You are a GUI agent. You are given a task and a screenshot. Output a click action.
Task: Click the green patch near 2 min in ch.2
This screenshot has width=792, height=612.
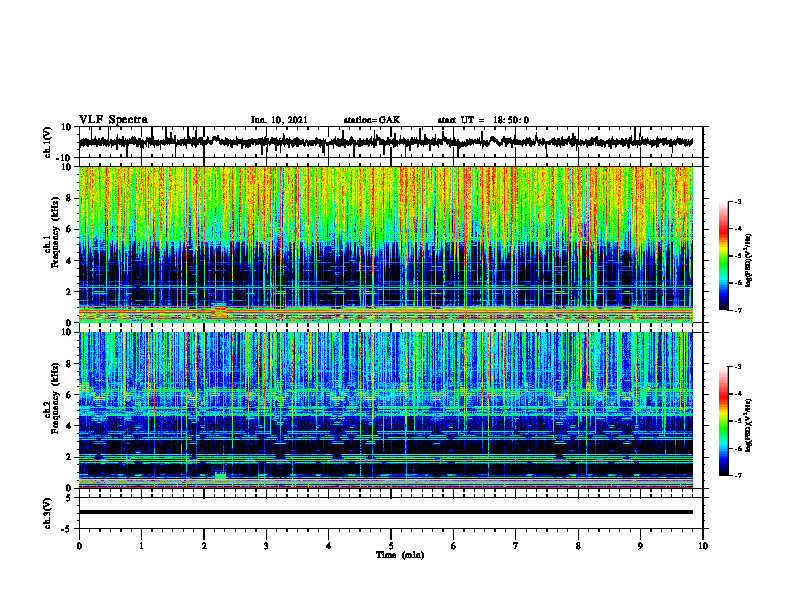[220, 477]
